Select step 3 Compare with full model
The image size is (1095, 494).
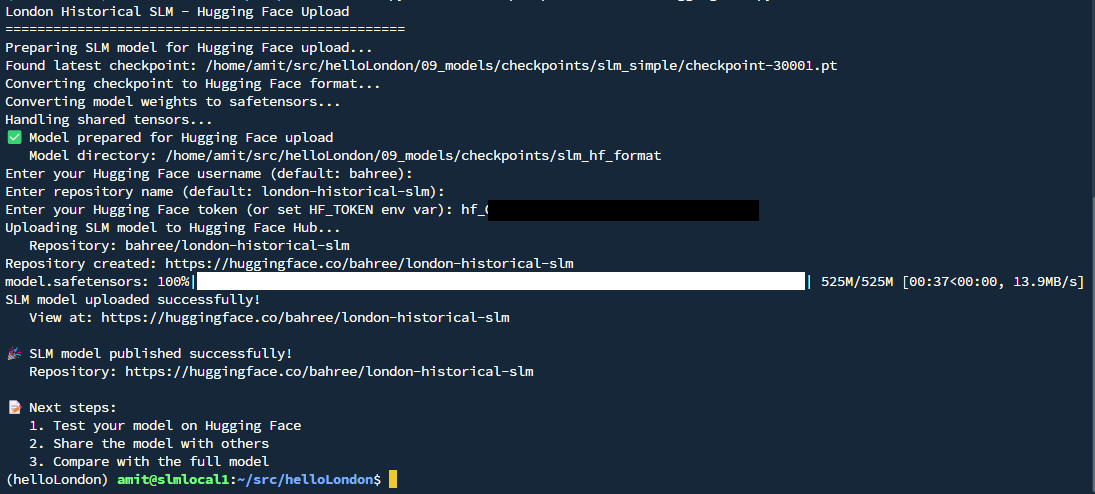pyautogui.click(x=149, y=462)
